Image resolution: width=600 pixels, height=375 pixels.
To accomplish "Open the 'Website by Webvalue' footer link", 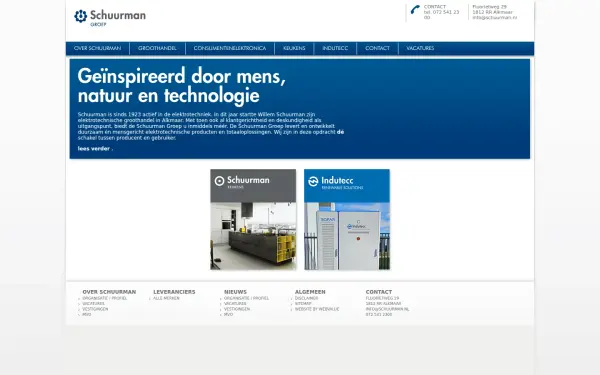I will coord(317,309).
